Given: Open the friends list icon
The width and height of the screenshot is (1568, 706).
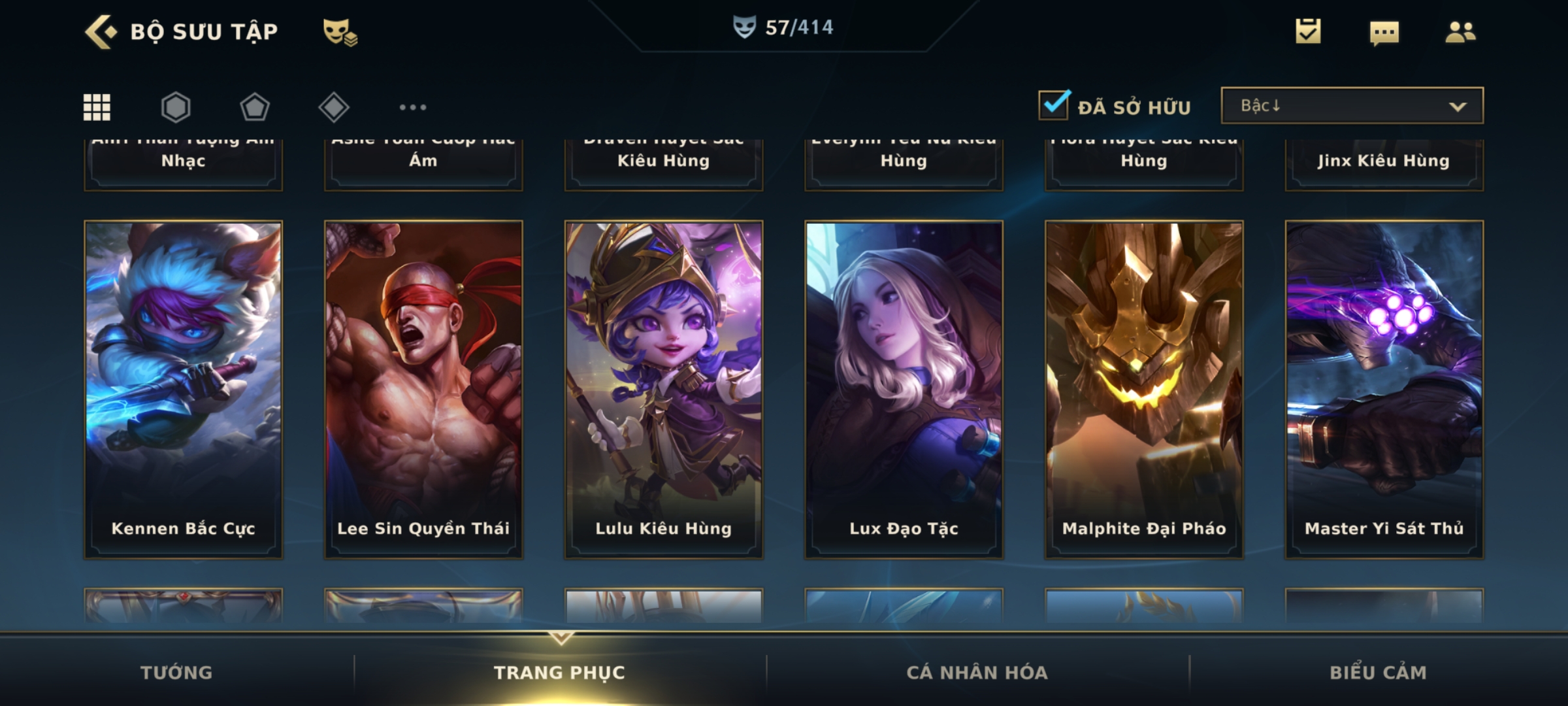Looking at the screenshot, I should point(1460,31).
